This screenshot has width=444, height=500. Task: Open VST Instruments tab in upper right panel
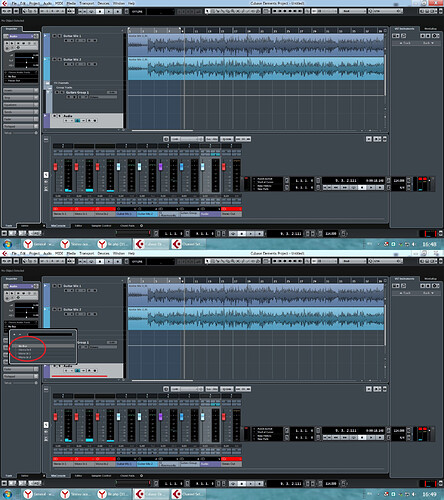click(404, 29)
